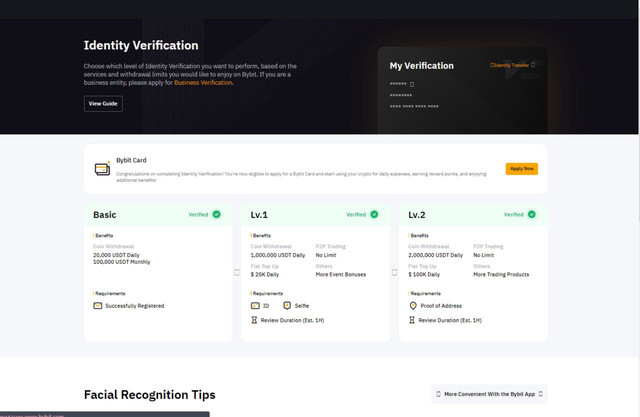Open the Identity Transfer link
The height and width of the screenshot is (417, 640).
click(509, 65)
